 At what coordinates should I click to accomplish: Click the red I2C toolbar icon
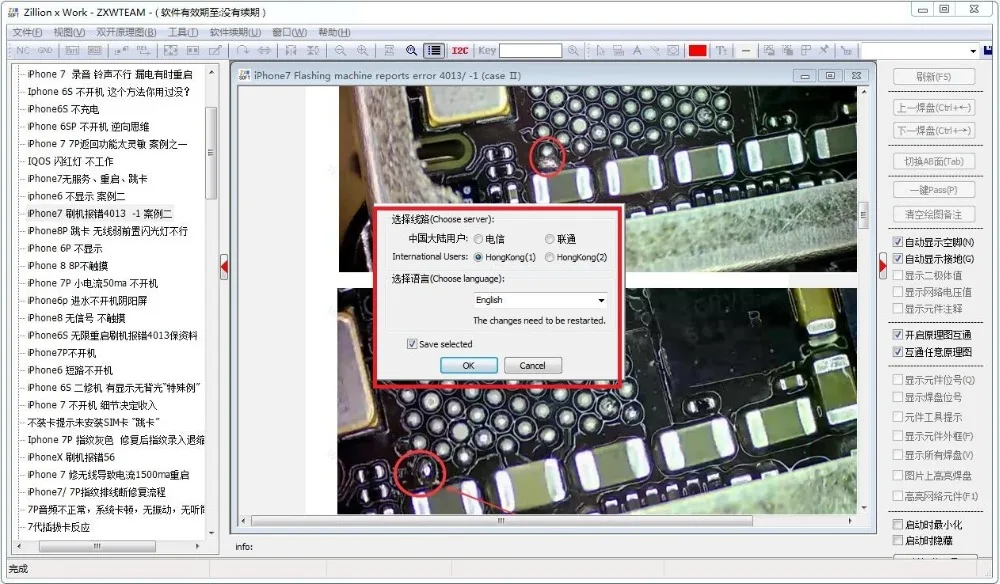(460, 50)
